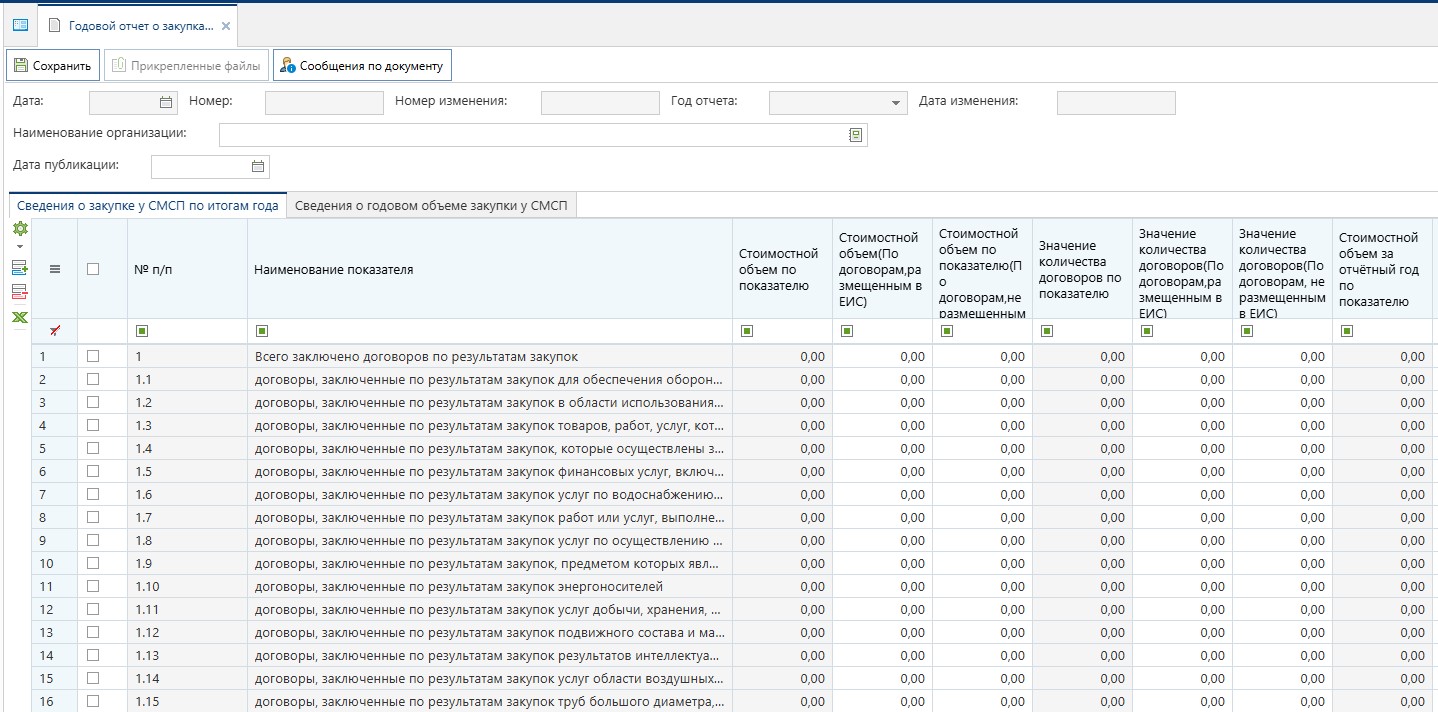The height and width of the screenshot is (712, 1438).
Task: Open the home workspace icon at top left
Action: (20, 25)
